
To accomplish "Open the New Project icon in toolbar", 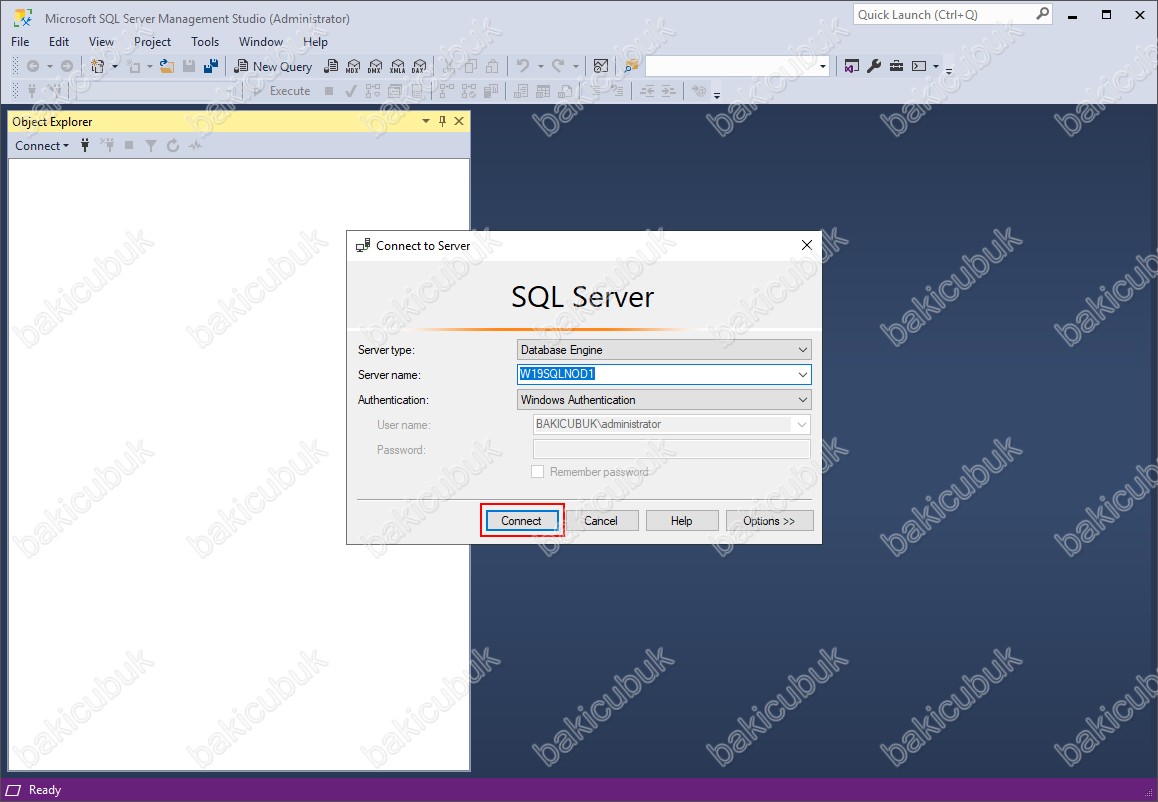I will [97, 66].
